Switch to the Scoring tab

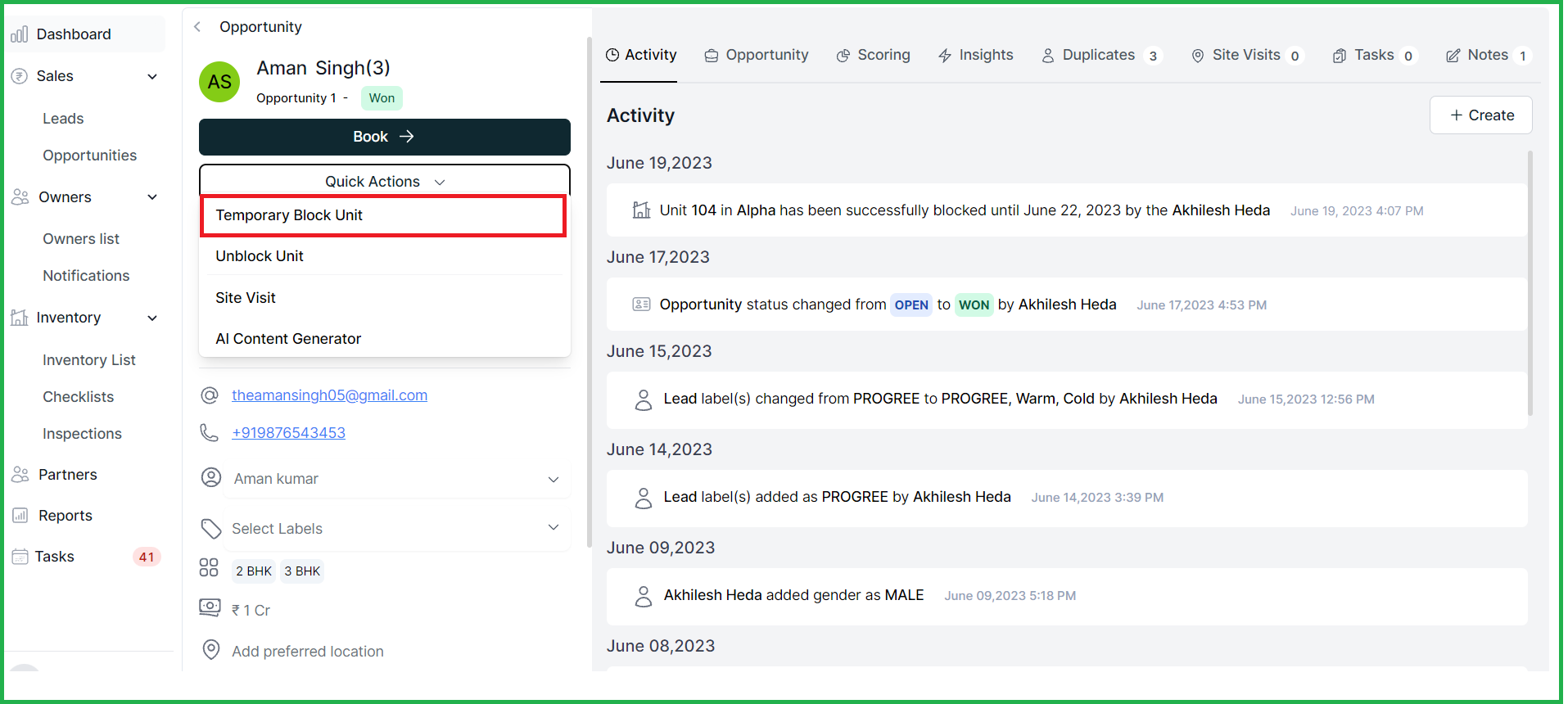click(873, 55)
